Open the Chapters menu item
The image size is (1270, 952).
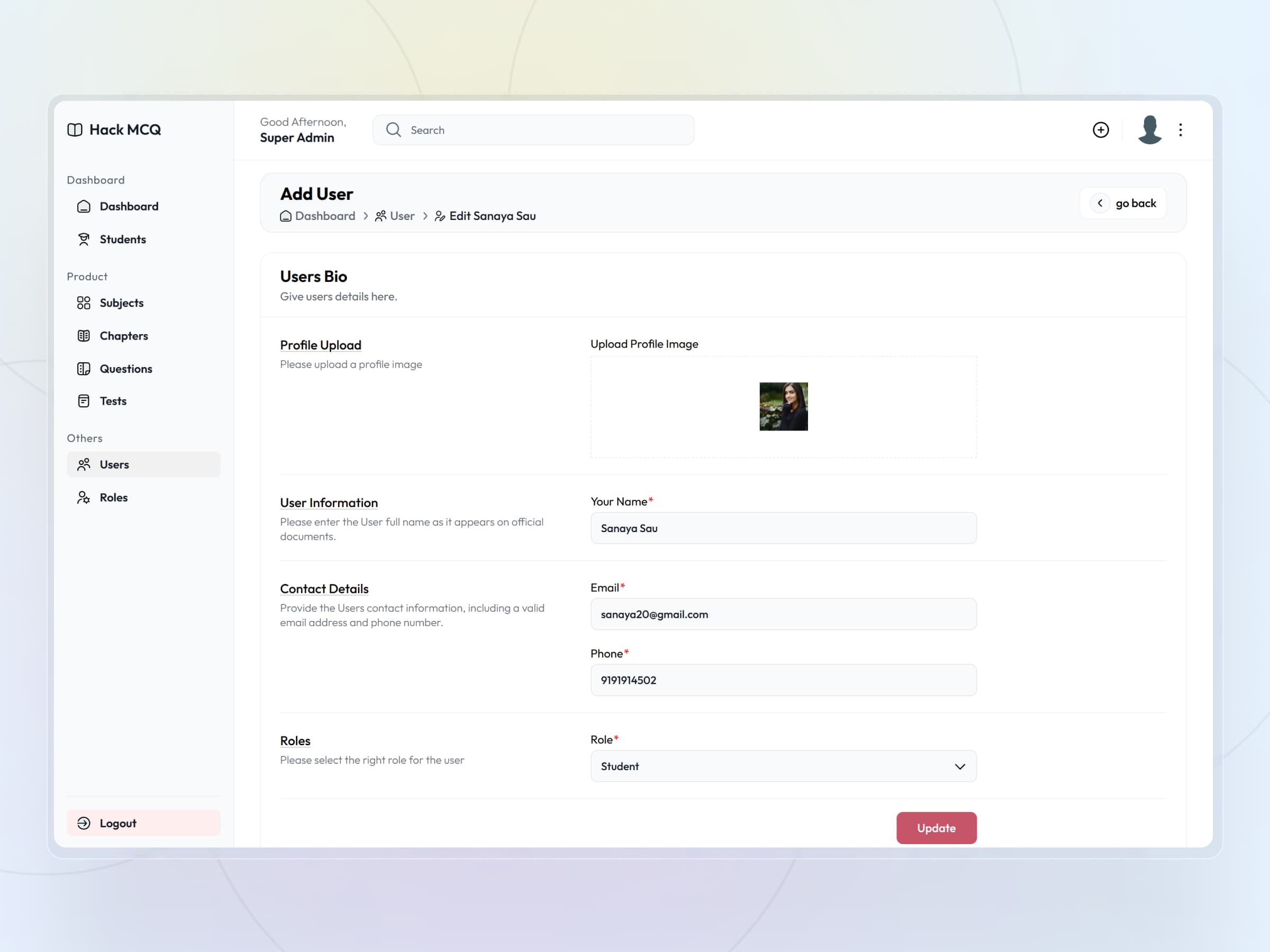123,336
